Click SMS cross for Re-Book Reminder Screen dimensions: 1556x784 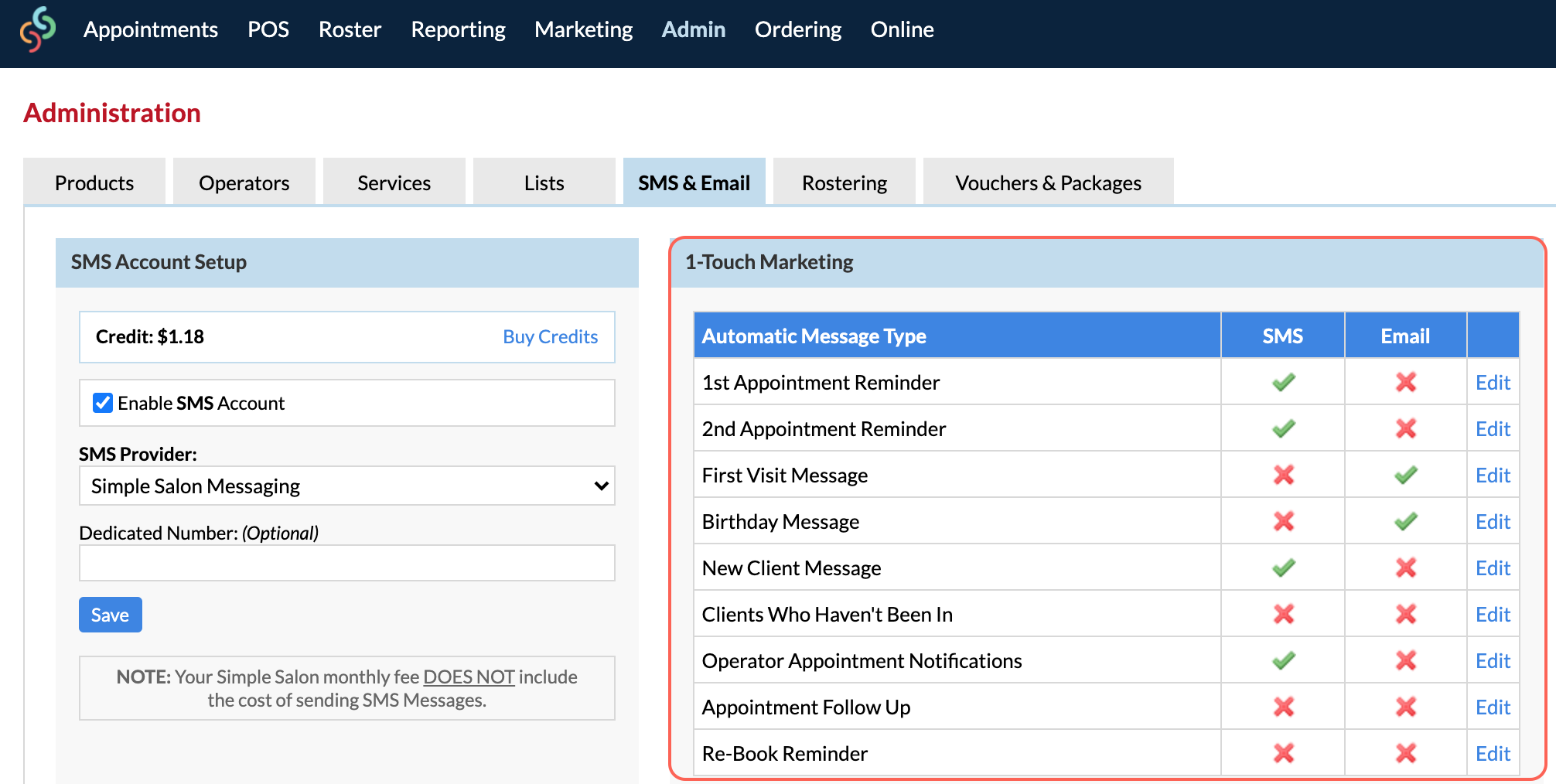pyautogui.click(x=1284, y=753)
